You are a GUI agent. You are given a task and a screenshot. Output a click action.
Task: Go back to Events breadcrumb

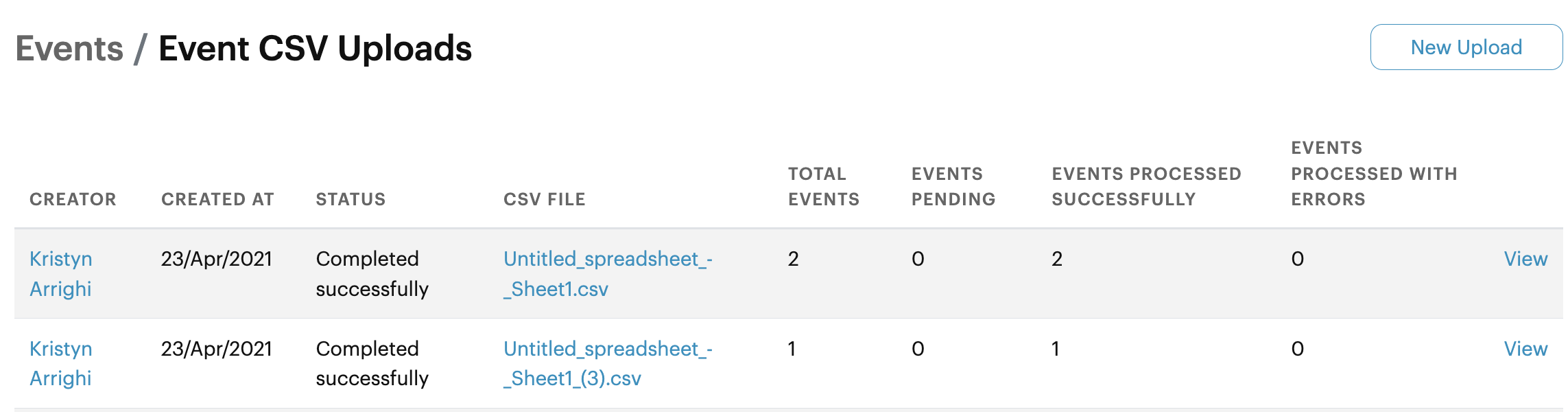(69, 49)
